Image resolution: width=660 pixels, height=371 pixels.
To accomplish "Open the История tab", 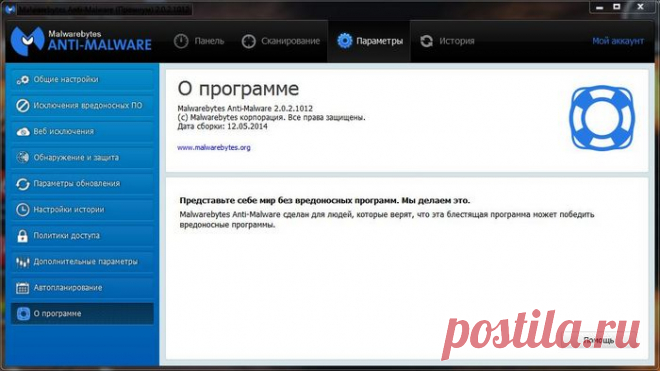I will pos(447,41).
